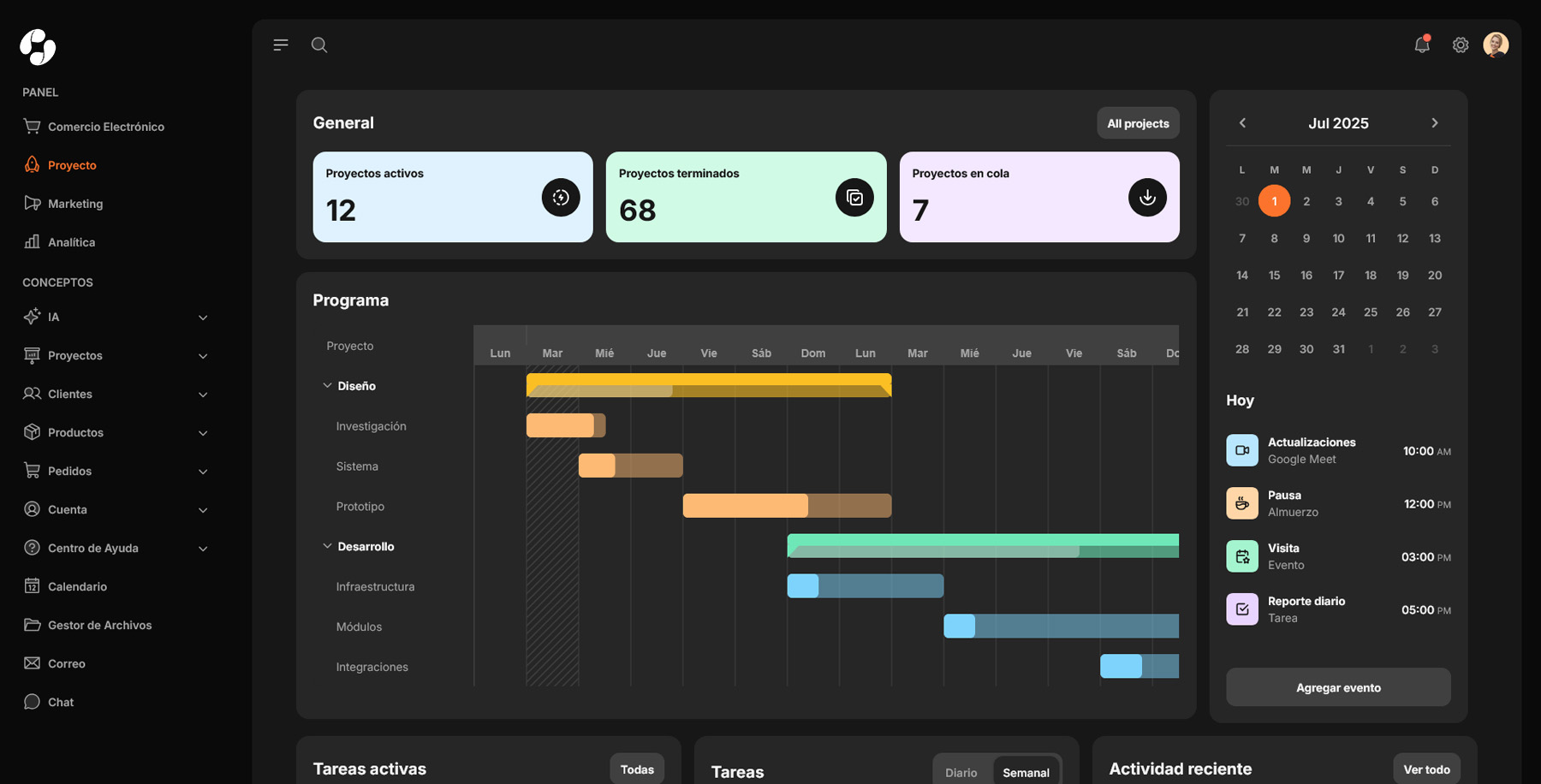Open the notifications bell icon

tap(1422, 45)
